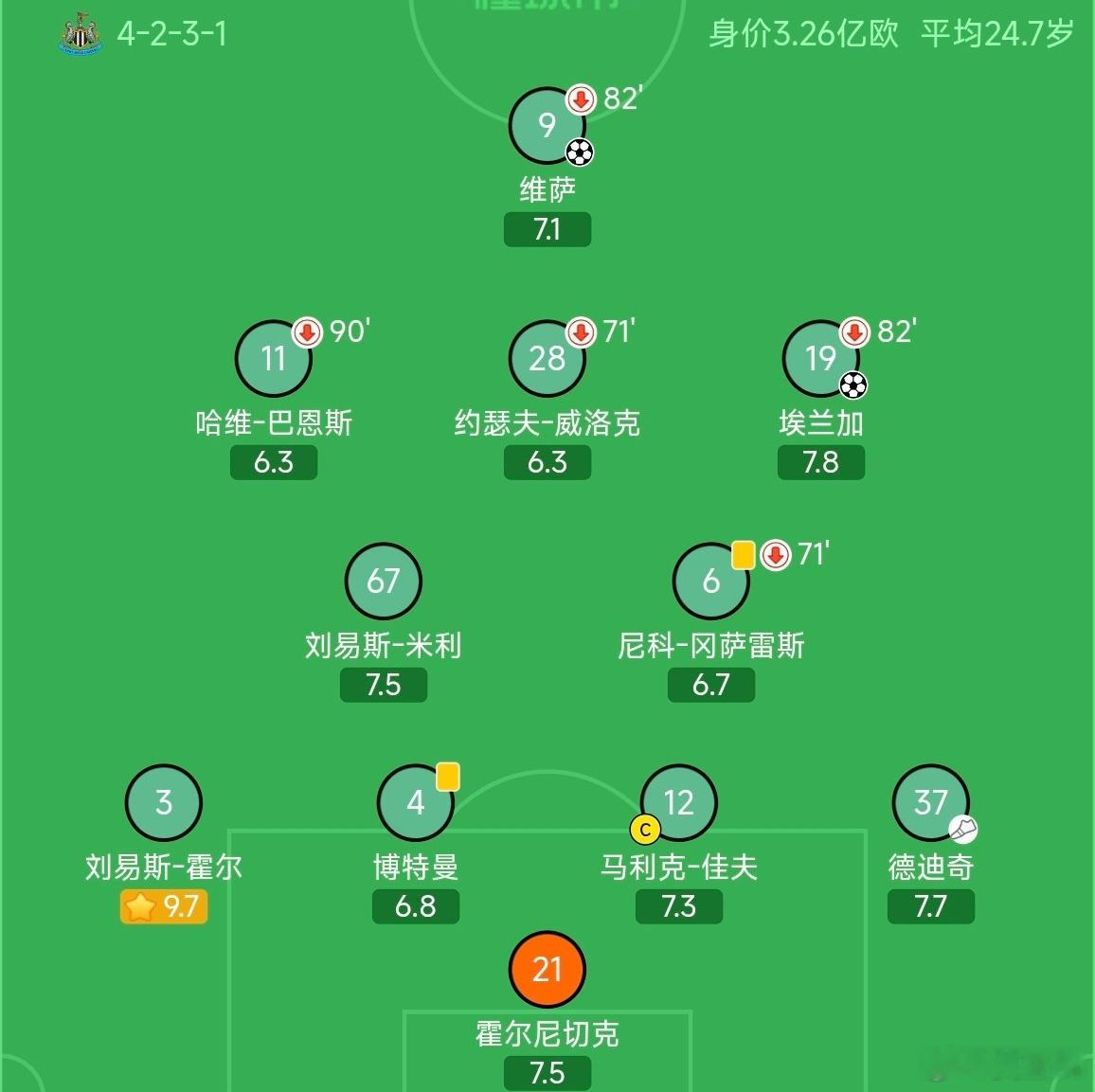Tap the 身价3.26亿欧 squad value text

804,33
